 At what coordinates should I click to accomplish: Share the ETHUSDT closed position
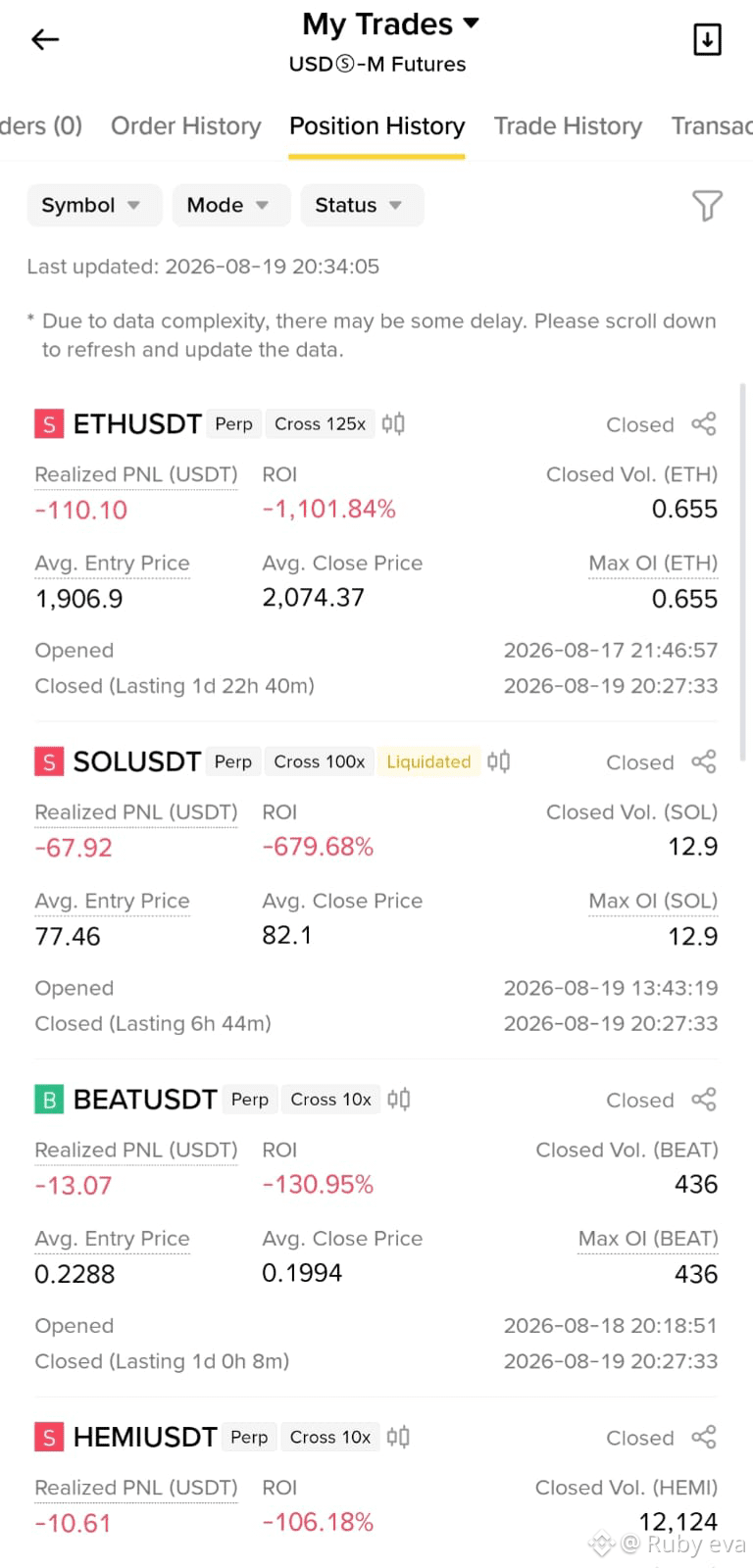pyautogui.click(x=704, y=423)
